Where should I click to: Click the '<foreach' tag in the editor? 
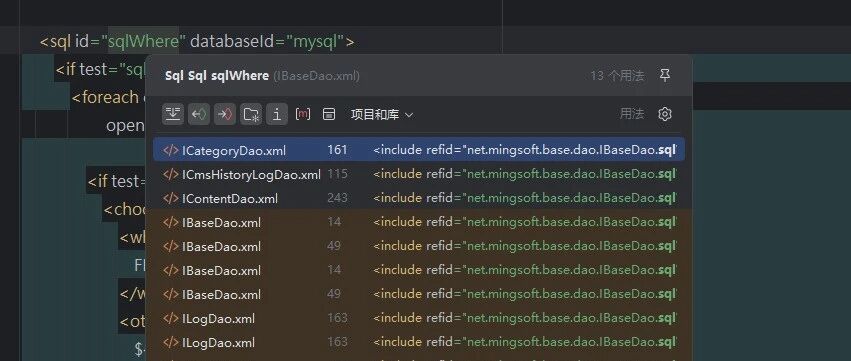pyautogui.click(x=105, y=97)
